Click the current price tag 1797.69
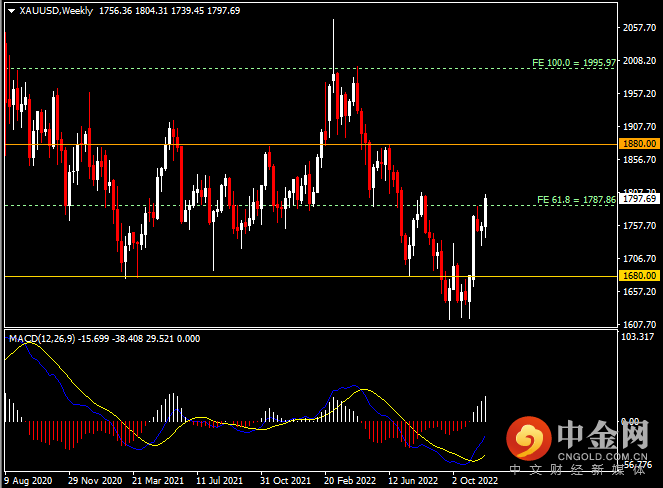663x488 pixels. click(636, 199)
